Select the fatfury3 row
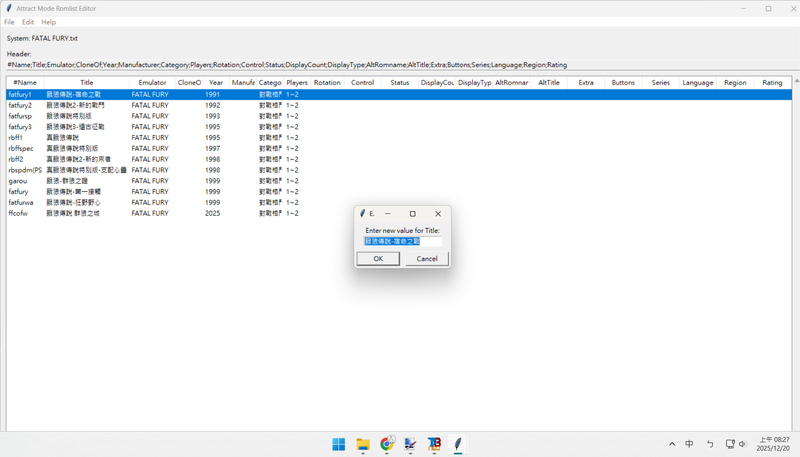The height and width of the screenshot is (457, 800). [x=399, y=127]
